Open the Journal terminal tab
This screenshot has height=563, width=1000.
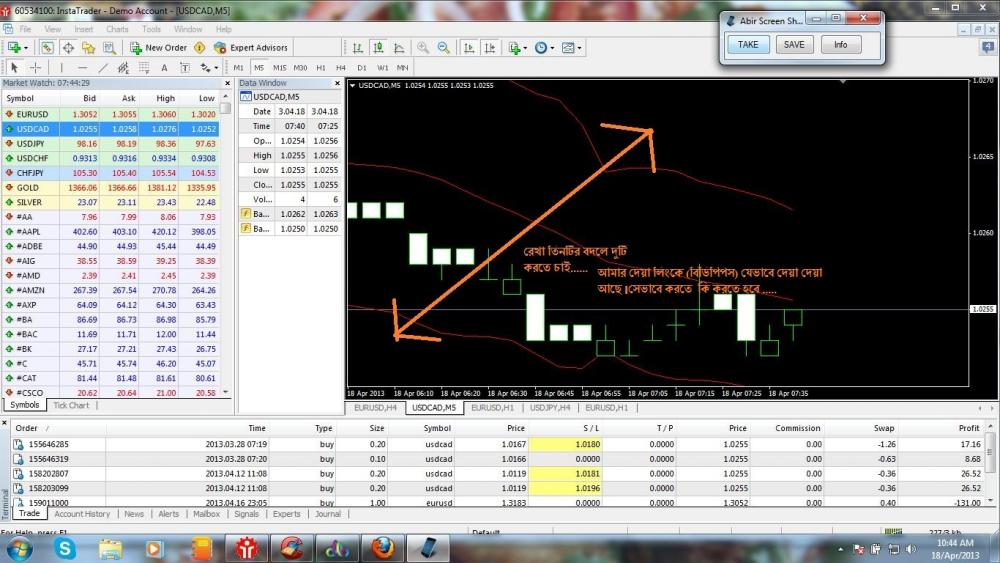[328, 514]
